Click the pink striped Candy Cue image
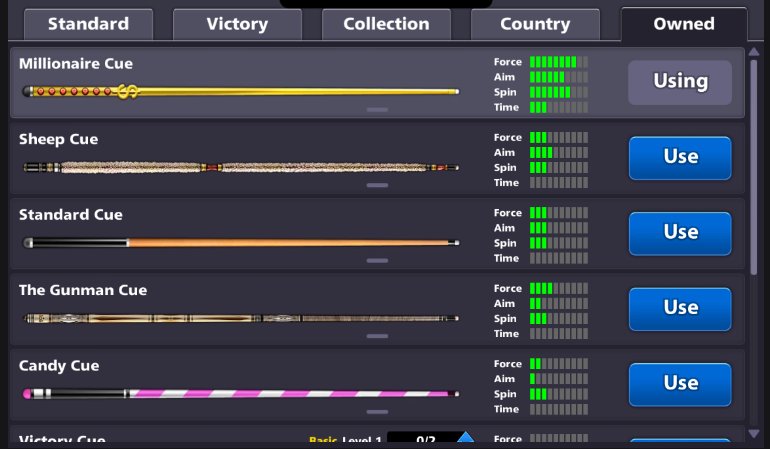 241,393
